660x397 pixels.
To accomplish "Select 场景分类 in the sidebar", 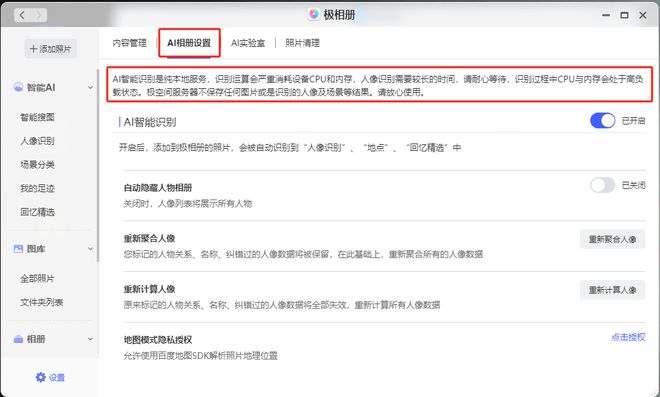I will (37, 165).
